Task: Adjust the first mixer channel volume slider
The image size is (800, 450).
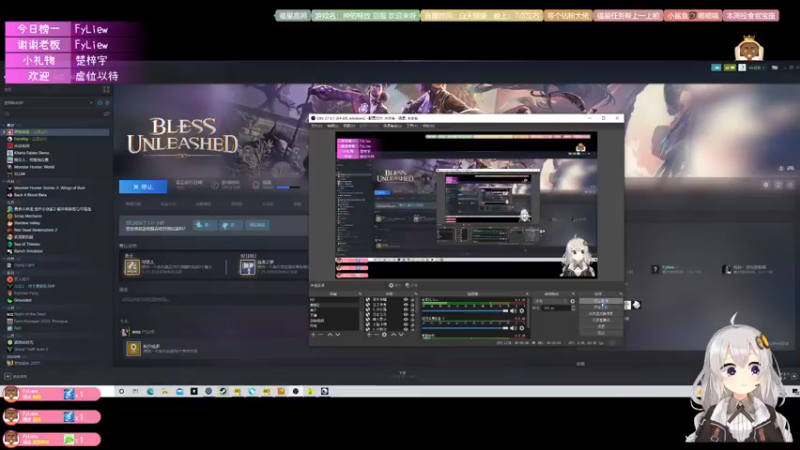Action: 464,311
